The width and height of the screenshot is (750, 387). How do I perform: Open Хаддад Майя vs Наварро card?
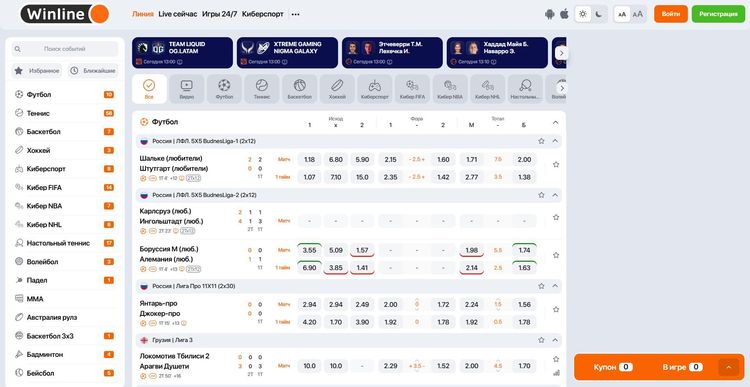[497, 53]
